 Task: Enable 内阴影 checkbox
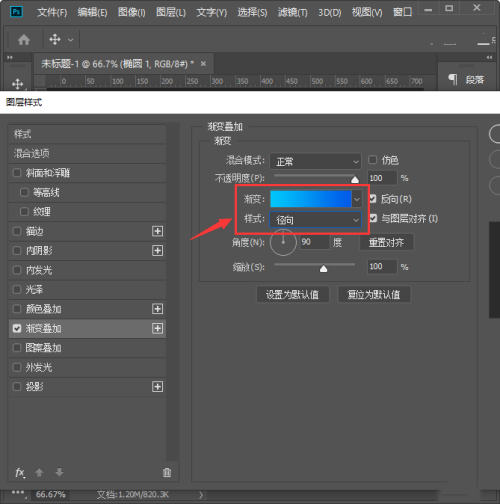click(x=17, y=250)
